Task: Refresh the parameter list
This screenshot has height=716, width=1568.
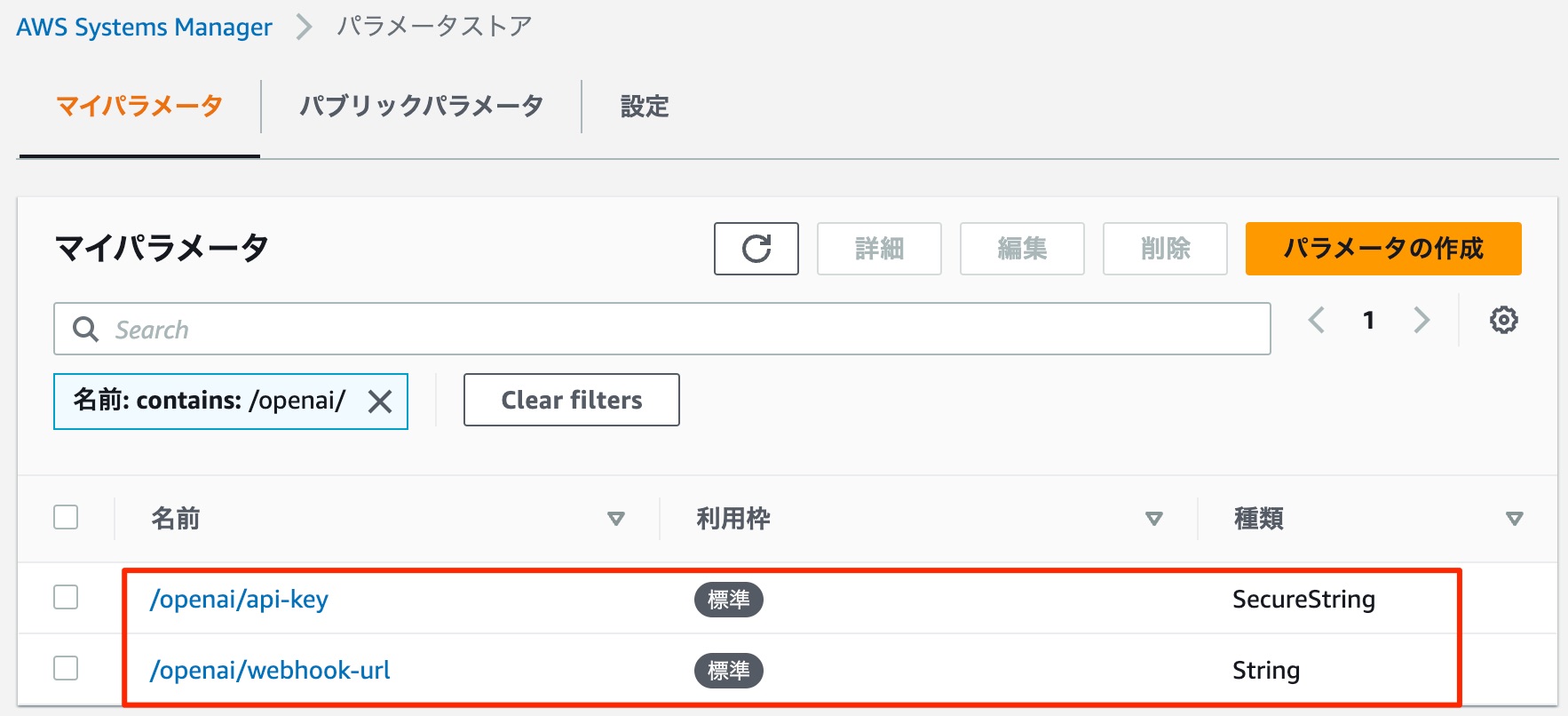Action: 756,249
